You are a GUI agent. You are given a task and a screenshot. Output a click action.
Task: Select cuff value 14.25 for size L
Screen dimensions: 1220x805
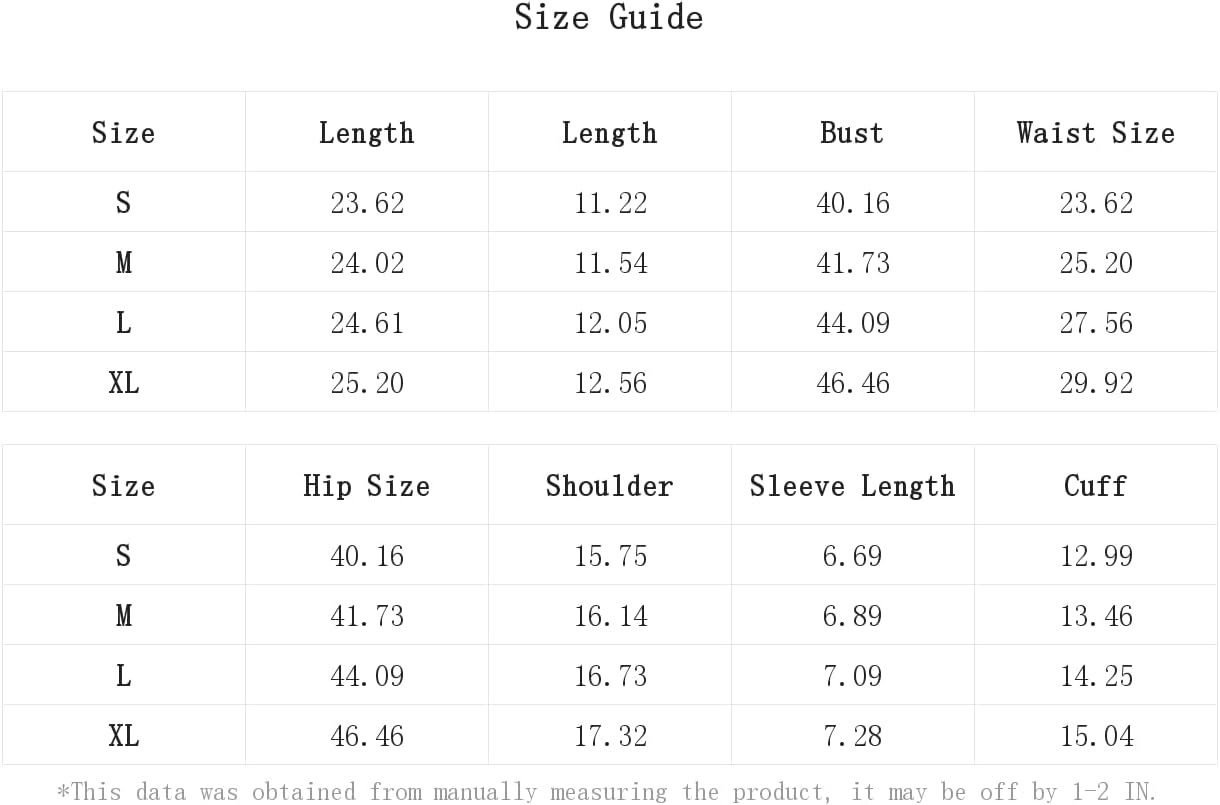tap(1096, 676)
